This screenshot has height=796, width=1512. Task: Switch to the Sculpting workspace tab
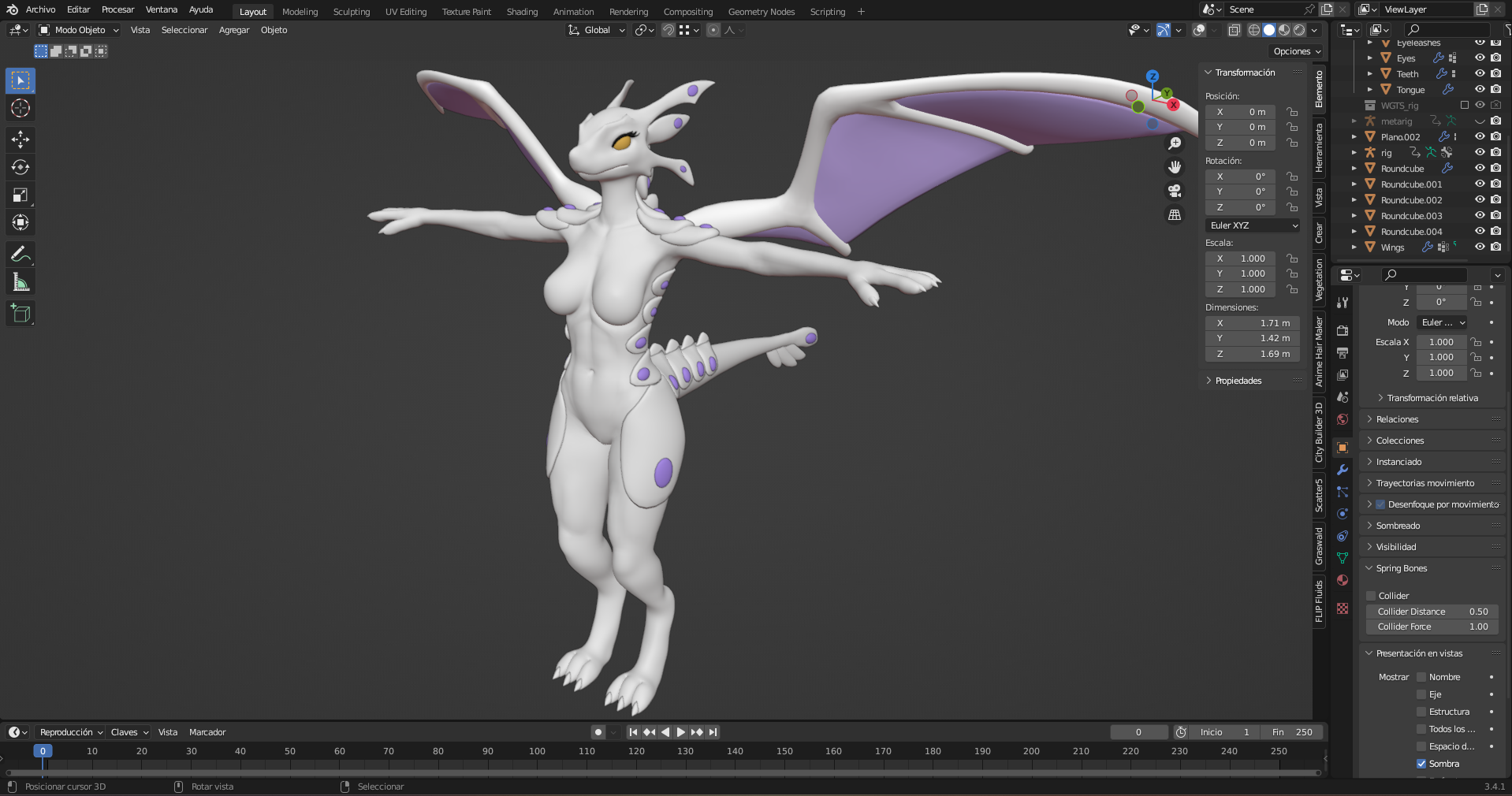pos(352,12)
